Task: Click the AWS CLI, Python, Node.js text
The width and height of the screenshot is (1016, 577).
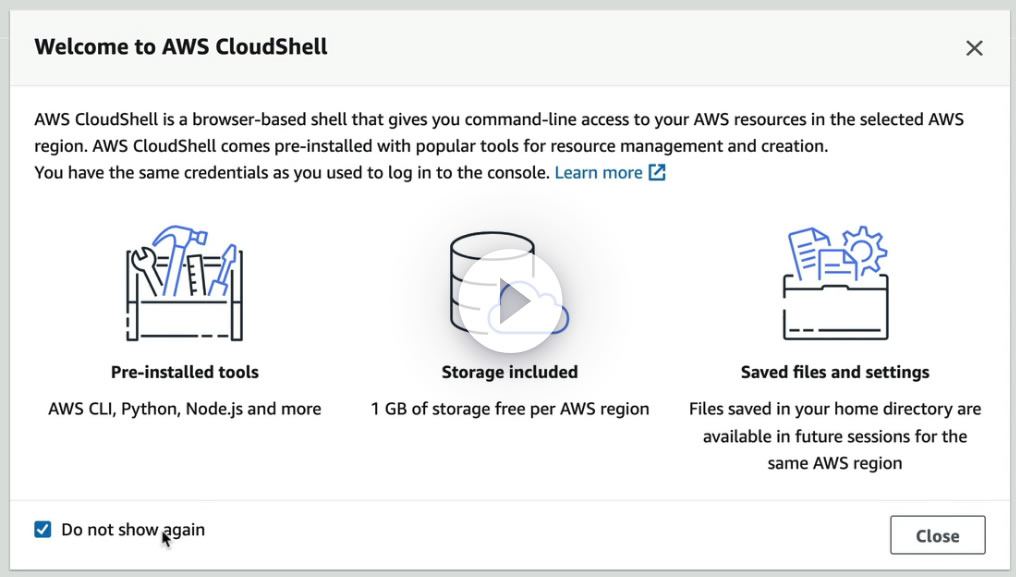Action: [185, 408]
